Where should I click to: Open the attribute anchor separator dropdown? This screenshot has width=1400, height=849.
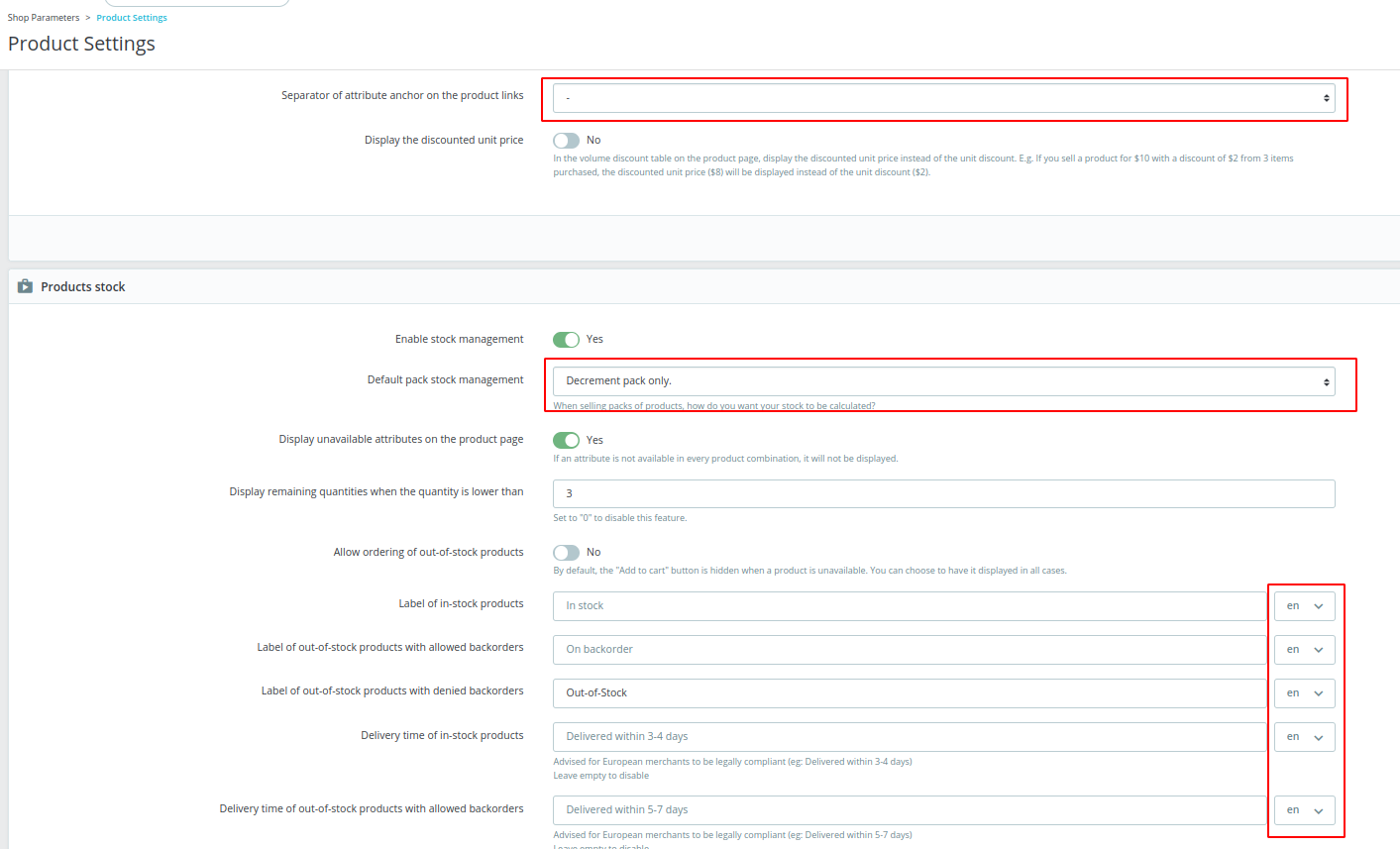(943, 98)
